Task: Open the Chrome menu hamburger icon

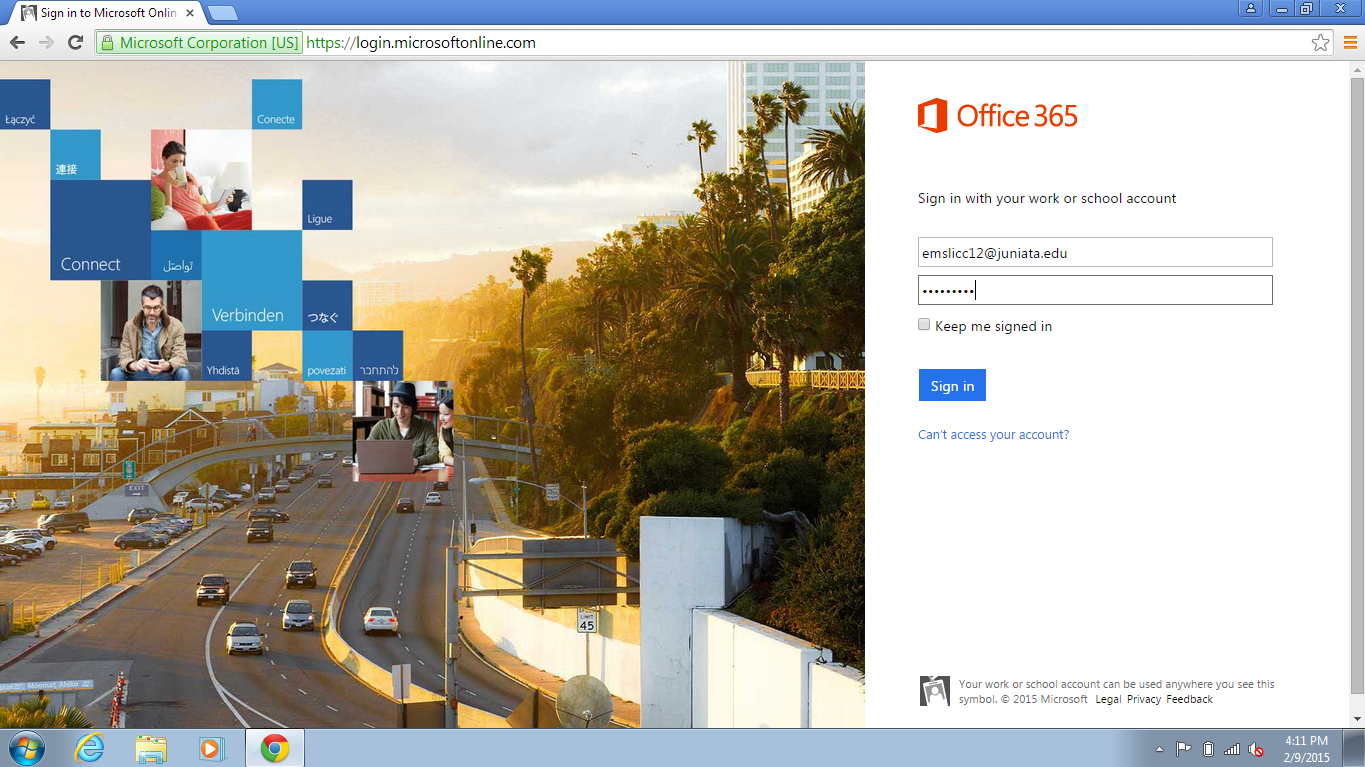Action: click(x=1349, y=43)
